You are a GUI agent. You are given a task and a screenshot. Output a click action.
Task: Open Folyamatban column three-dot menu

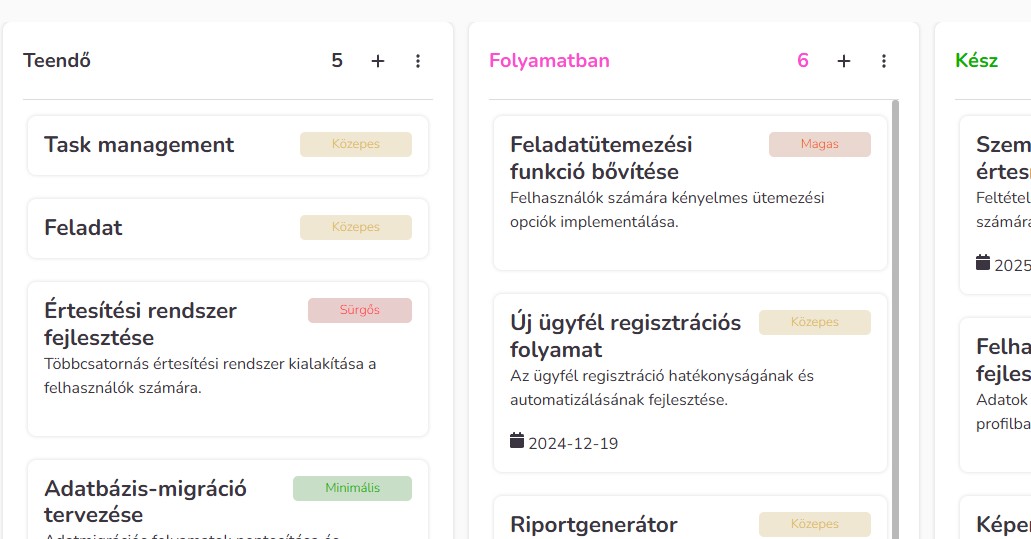coord(884,61)
